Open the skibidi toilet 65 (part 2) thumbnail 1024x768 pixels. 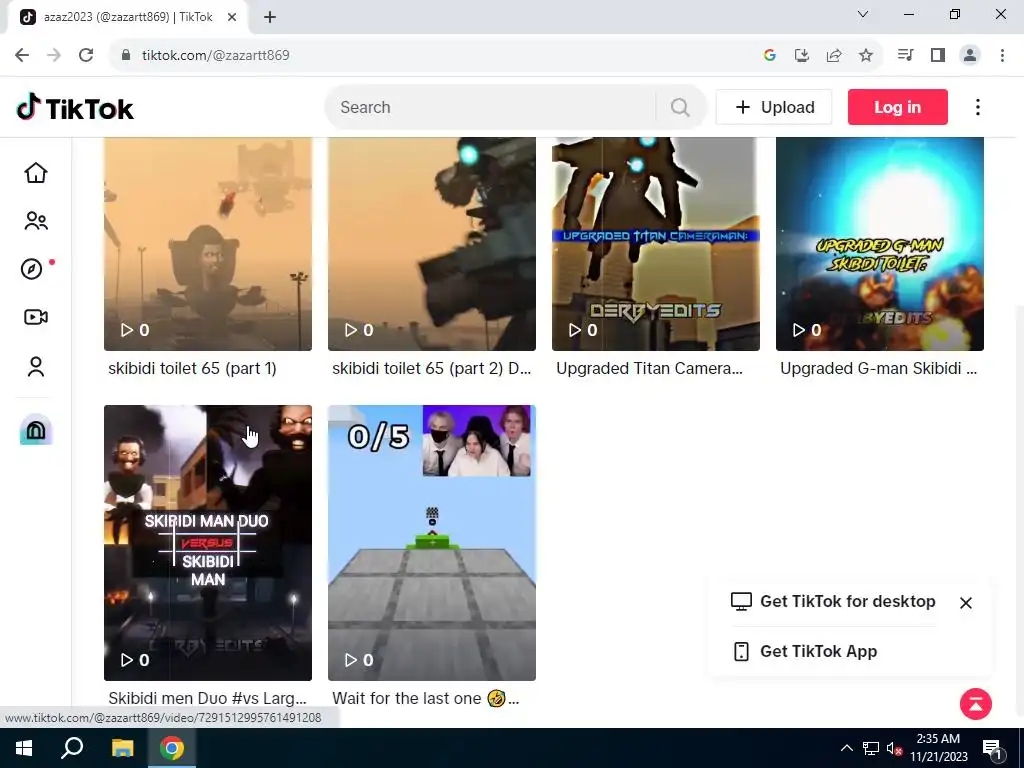click(x=432, y=244)
